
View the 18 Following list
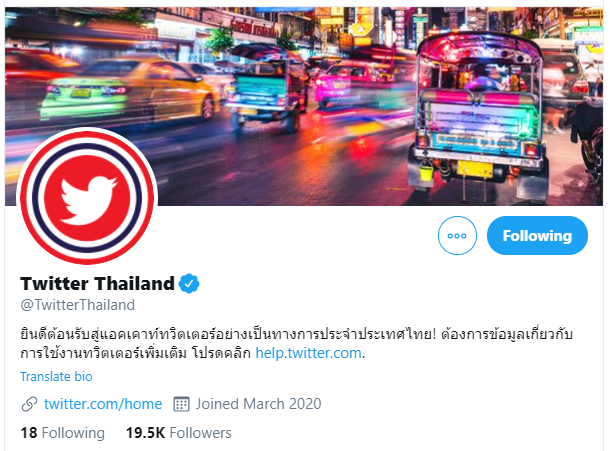(x=63, y=433)
